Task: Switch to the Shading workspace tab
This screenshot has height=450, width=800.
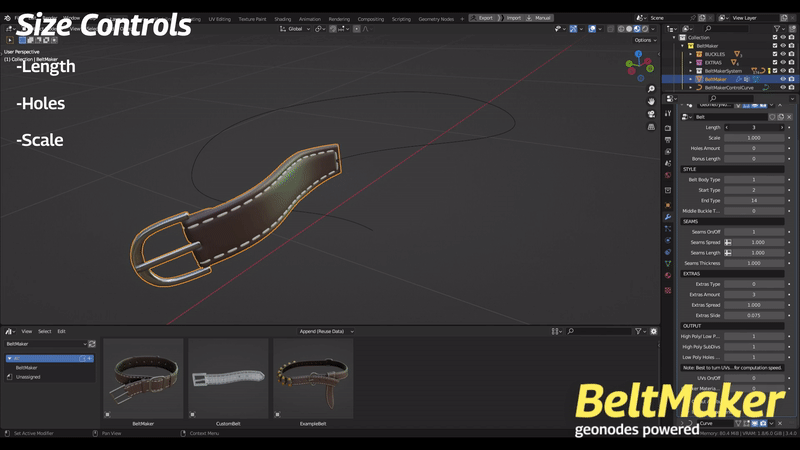Action: pos(283,19)
